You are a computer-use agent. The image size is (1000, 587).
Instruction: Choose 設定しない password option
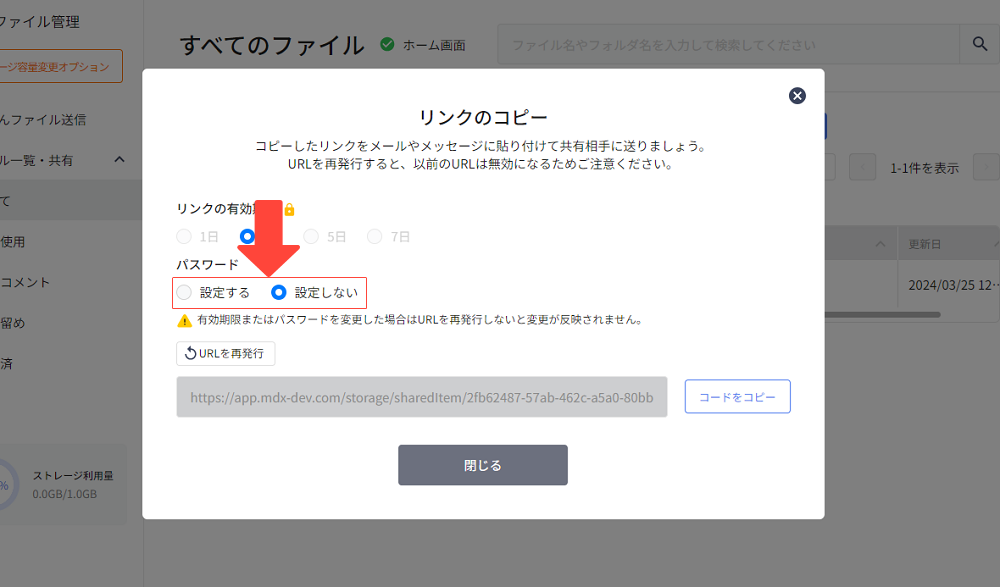279,292
